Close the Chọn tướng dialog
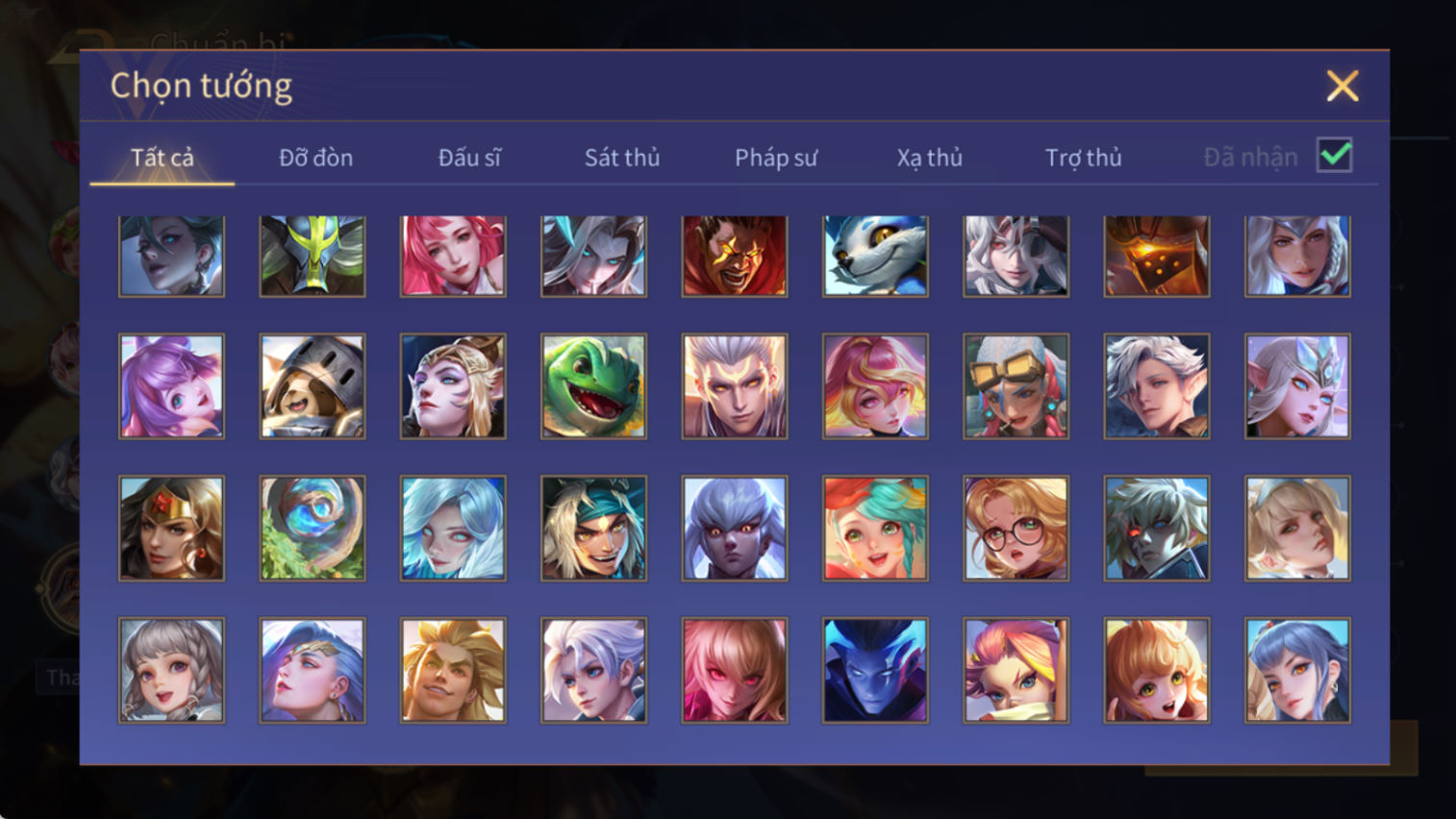 [1343, 86]
